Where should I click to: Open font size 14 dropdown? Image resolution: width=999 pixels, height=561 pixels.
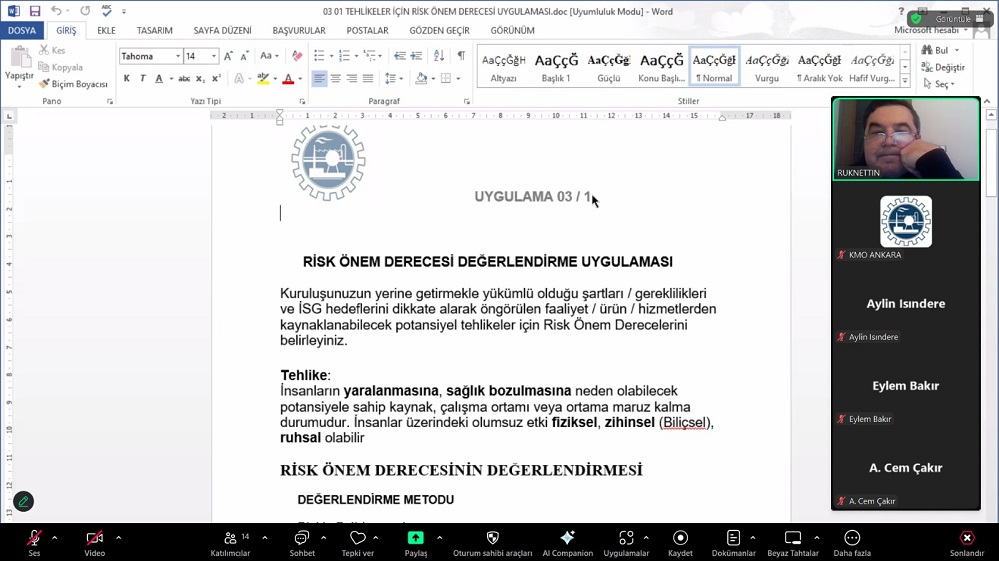click(214, 56)
